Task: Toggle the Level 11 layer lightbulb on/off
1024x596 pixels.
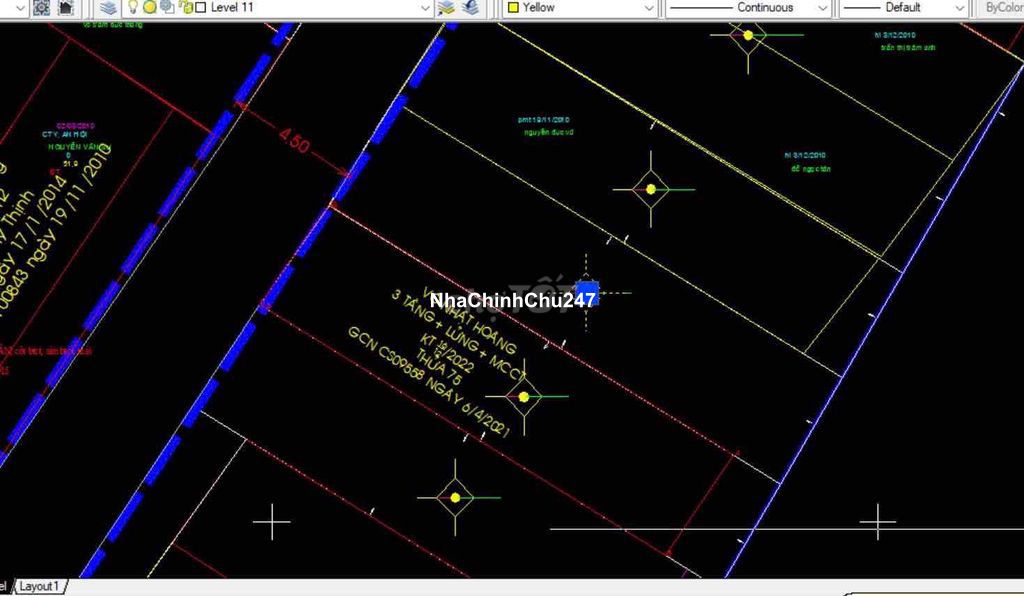Action: point(132,7)
